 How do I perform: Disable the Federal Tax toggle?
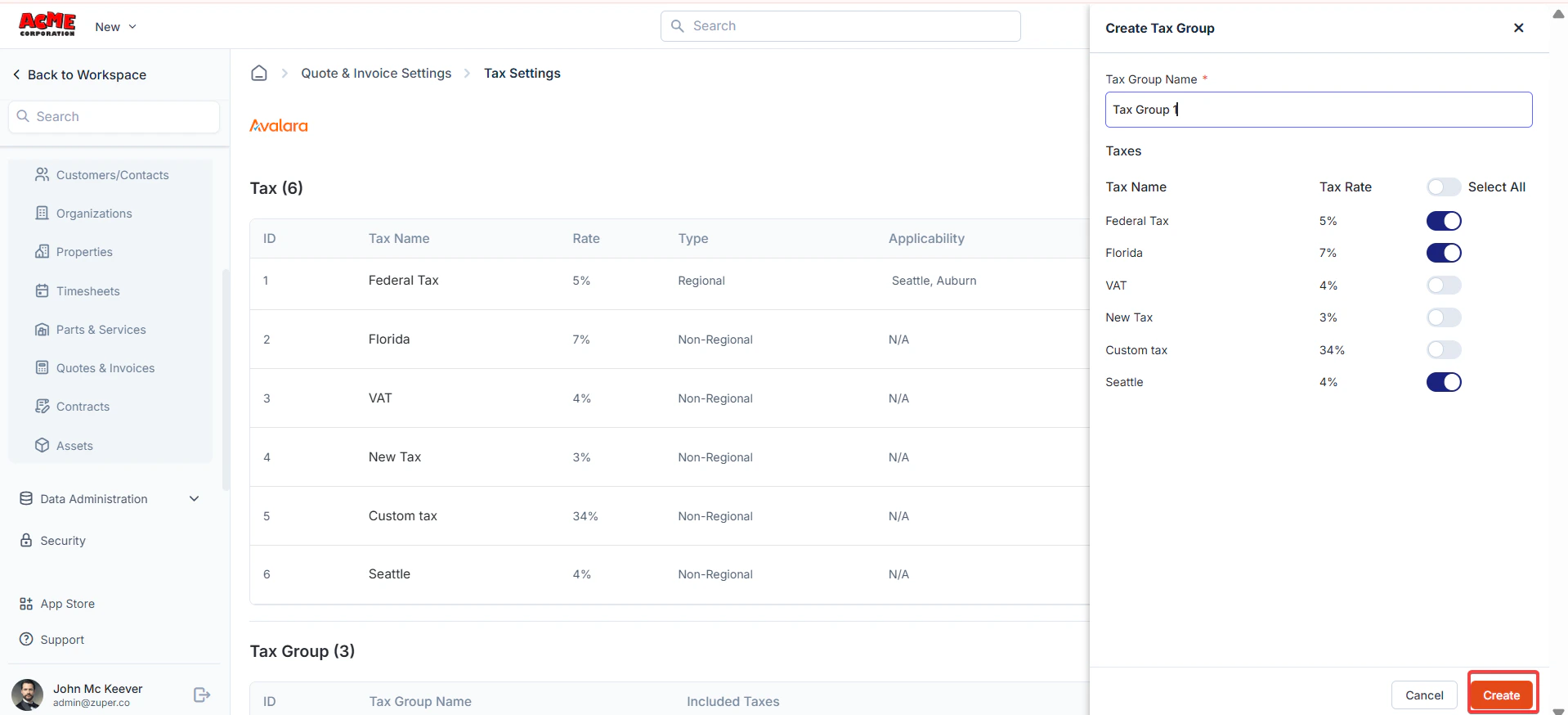click(1444, 221)
